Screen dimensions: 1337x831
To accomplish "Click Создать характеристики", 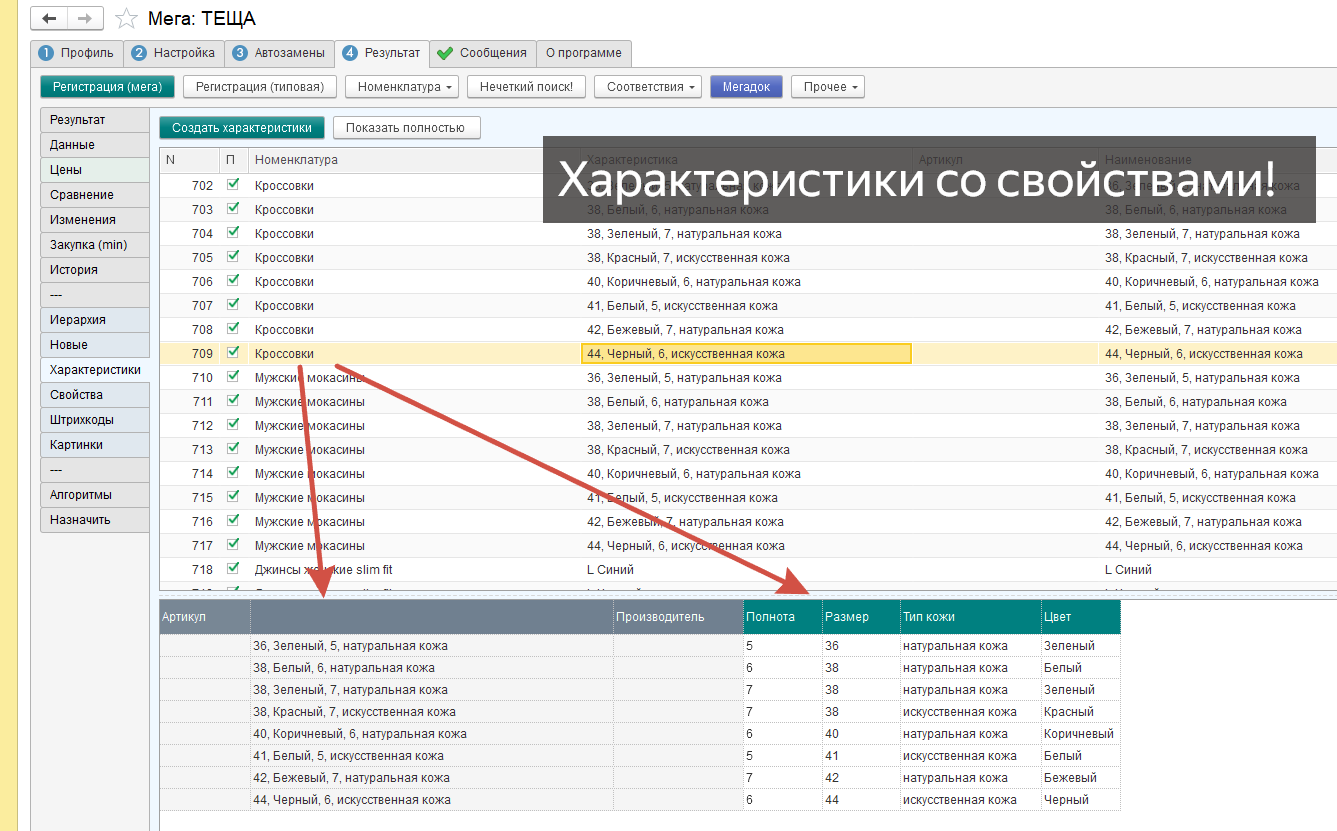I will pos(242,128).
